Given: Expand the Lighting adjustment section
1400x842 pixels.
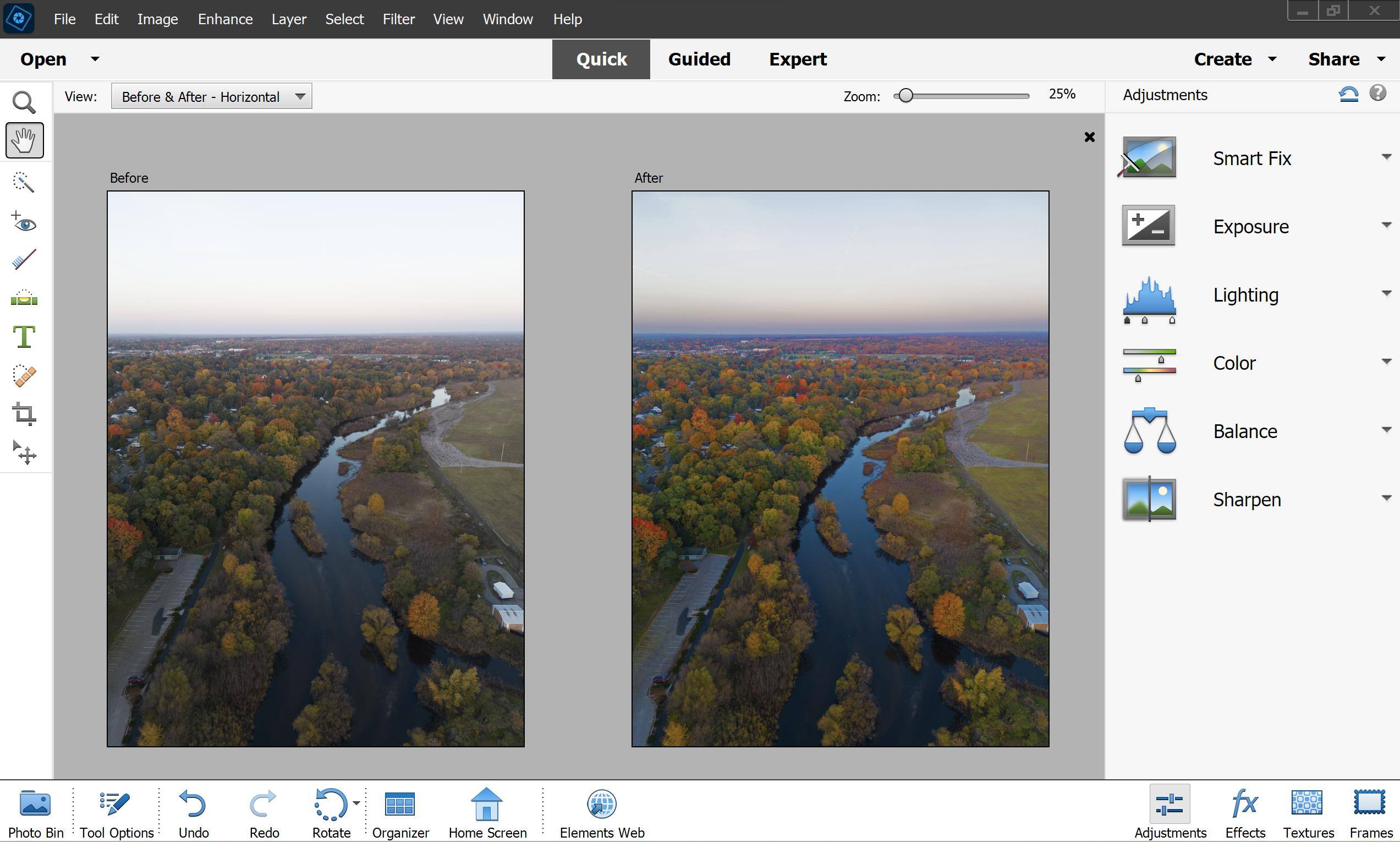Looking at the screenshot, I should [x=1386, y=293].
